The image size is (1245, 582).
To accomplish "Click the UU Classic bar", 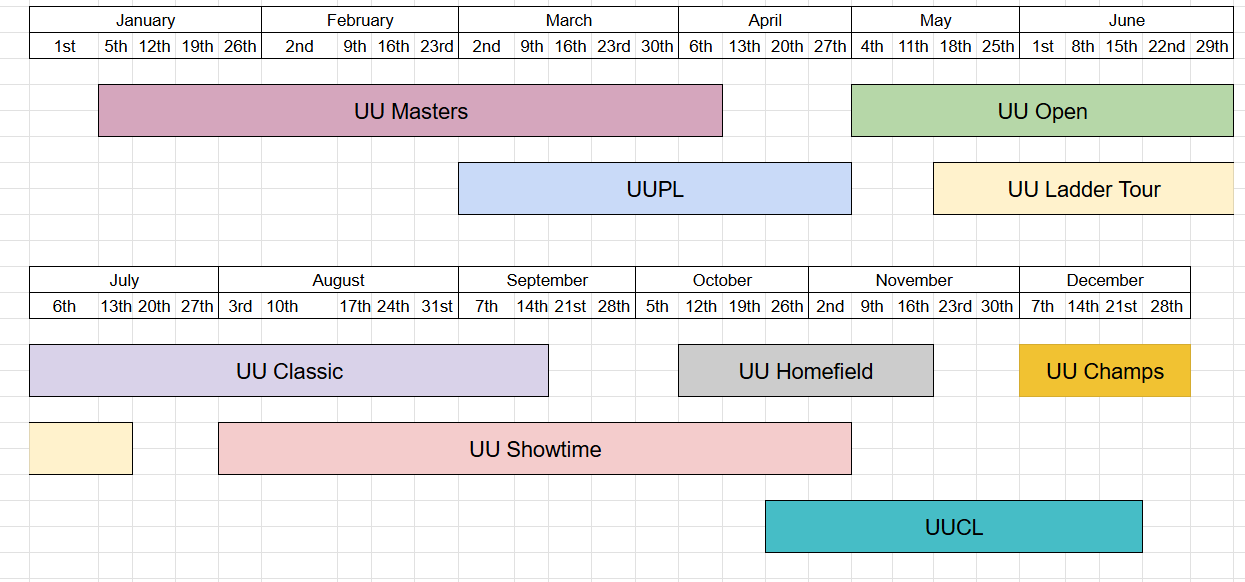I will pyautogui.click(x=289, y=371).
